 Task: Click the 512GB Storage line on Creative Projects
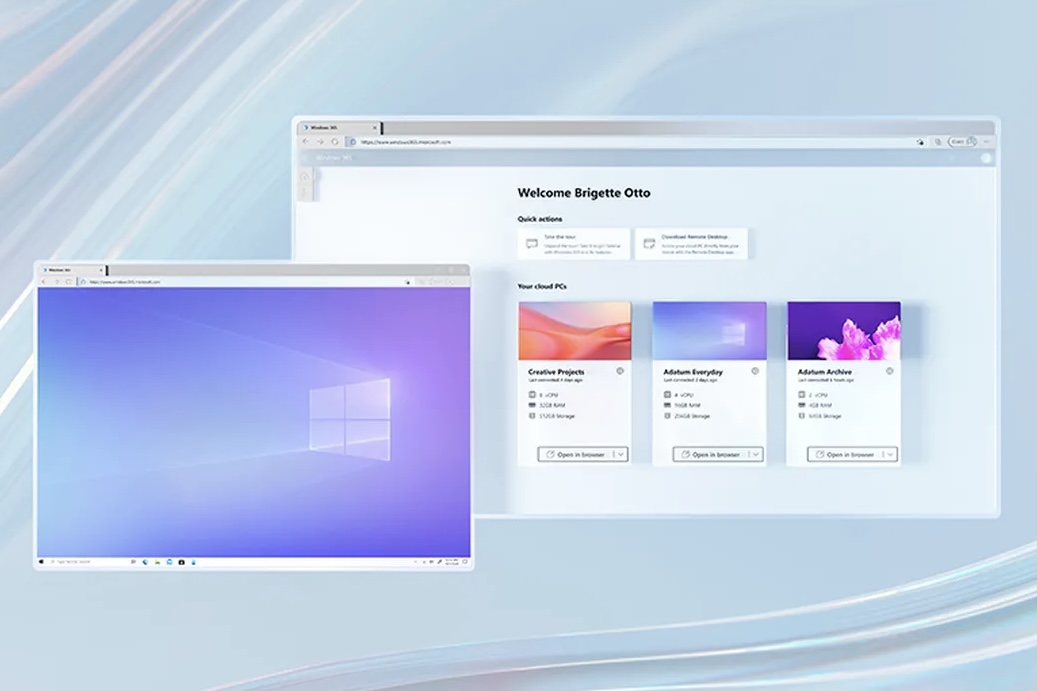coord(552,416)
